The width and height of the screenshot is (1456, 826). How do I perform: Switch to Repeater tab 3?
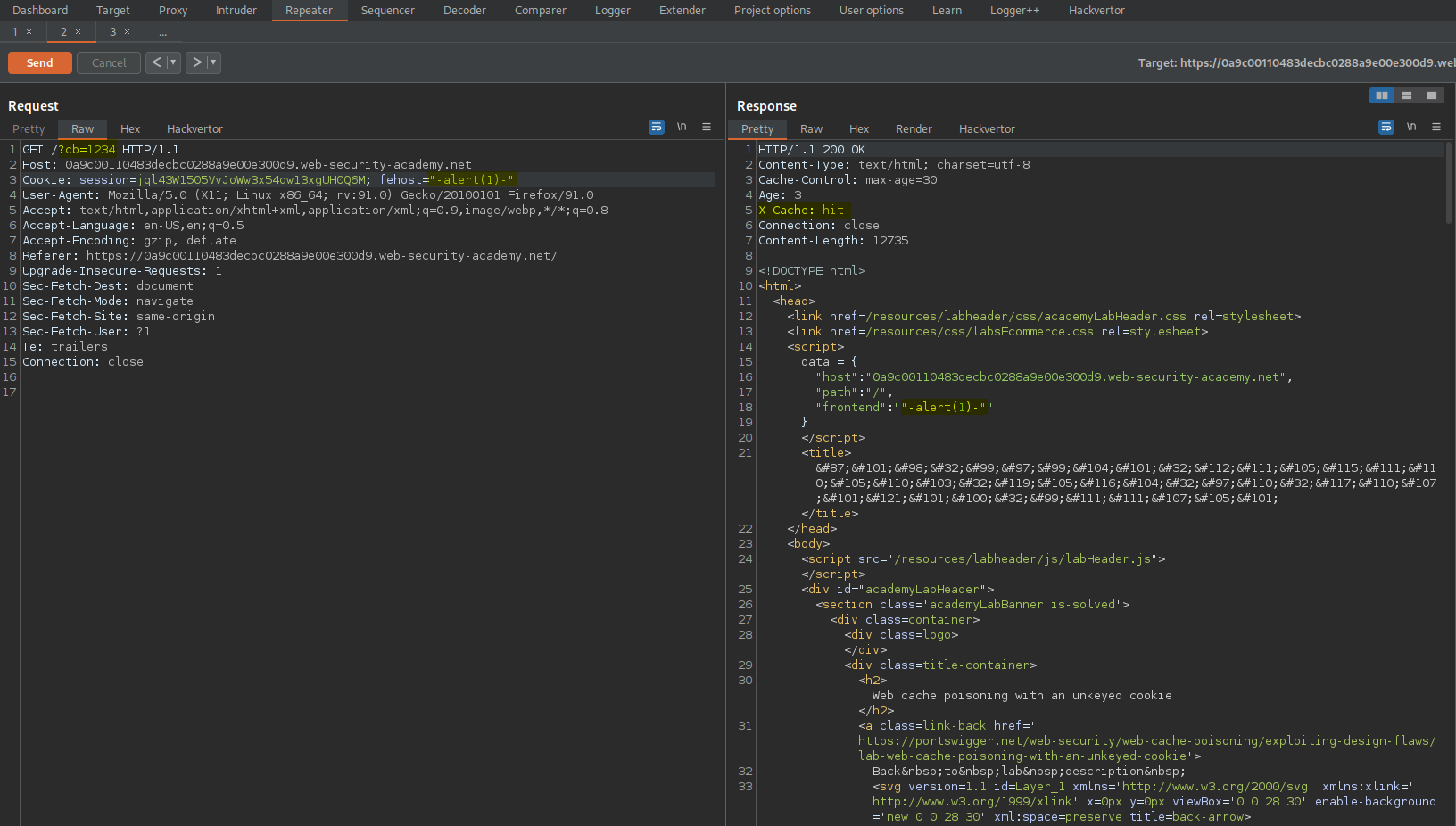(112, 32)
